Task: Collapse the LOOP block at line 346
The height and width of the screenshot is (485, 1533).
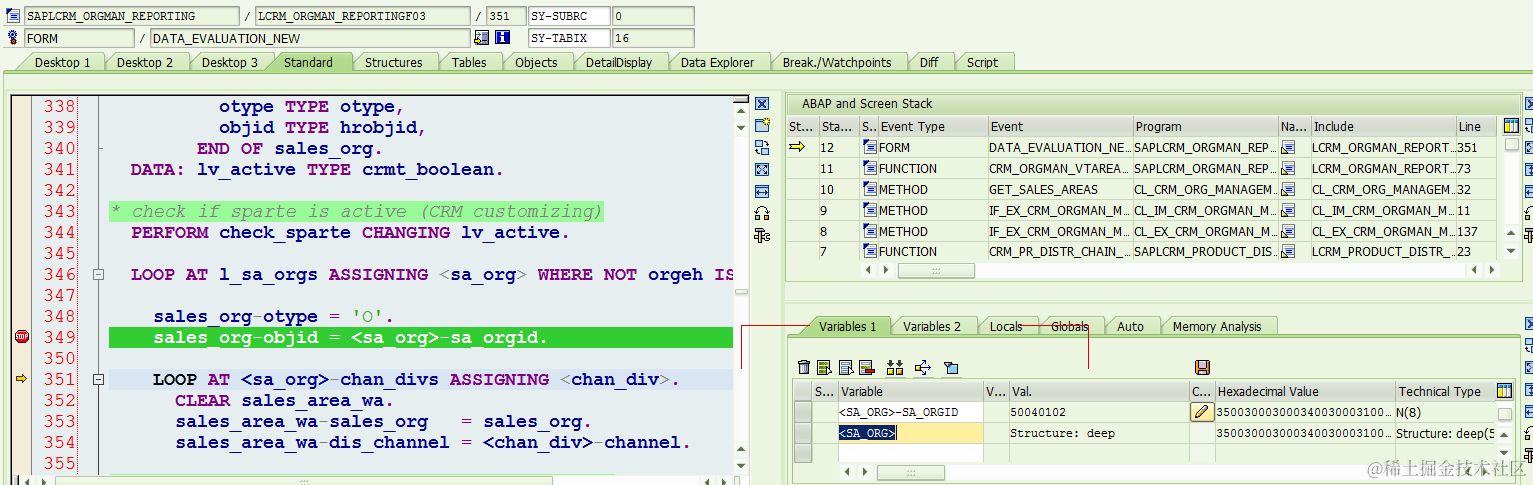Action: click(x=98, y=274)
